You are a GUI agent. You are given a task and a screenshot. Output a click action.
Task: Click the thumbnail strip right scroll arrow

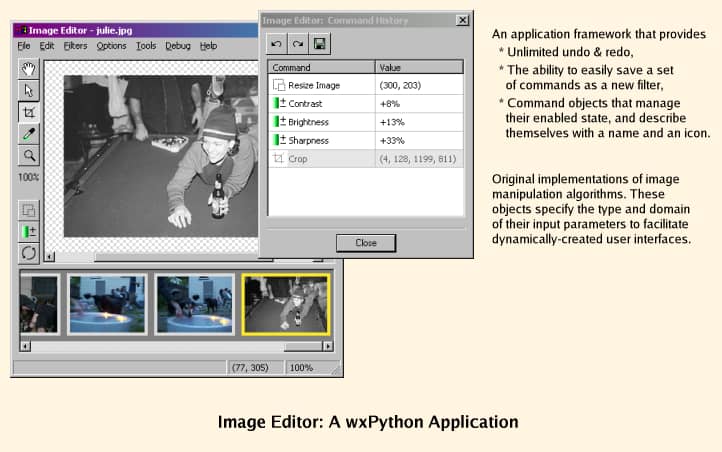coord(328,346)
